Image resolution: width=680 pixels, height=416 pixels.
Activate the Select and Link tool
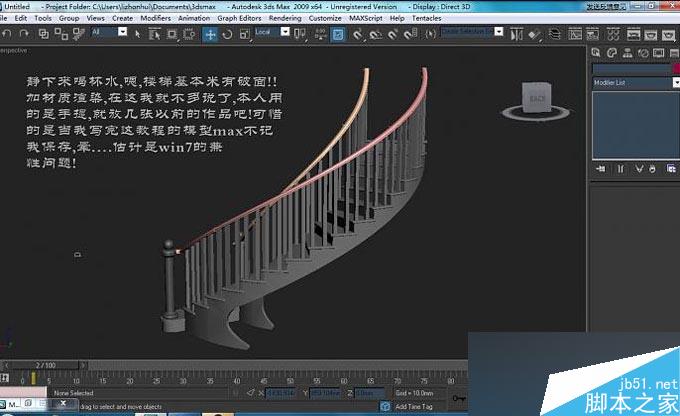click(43, 33)
